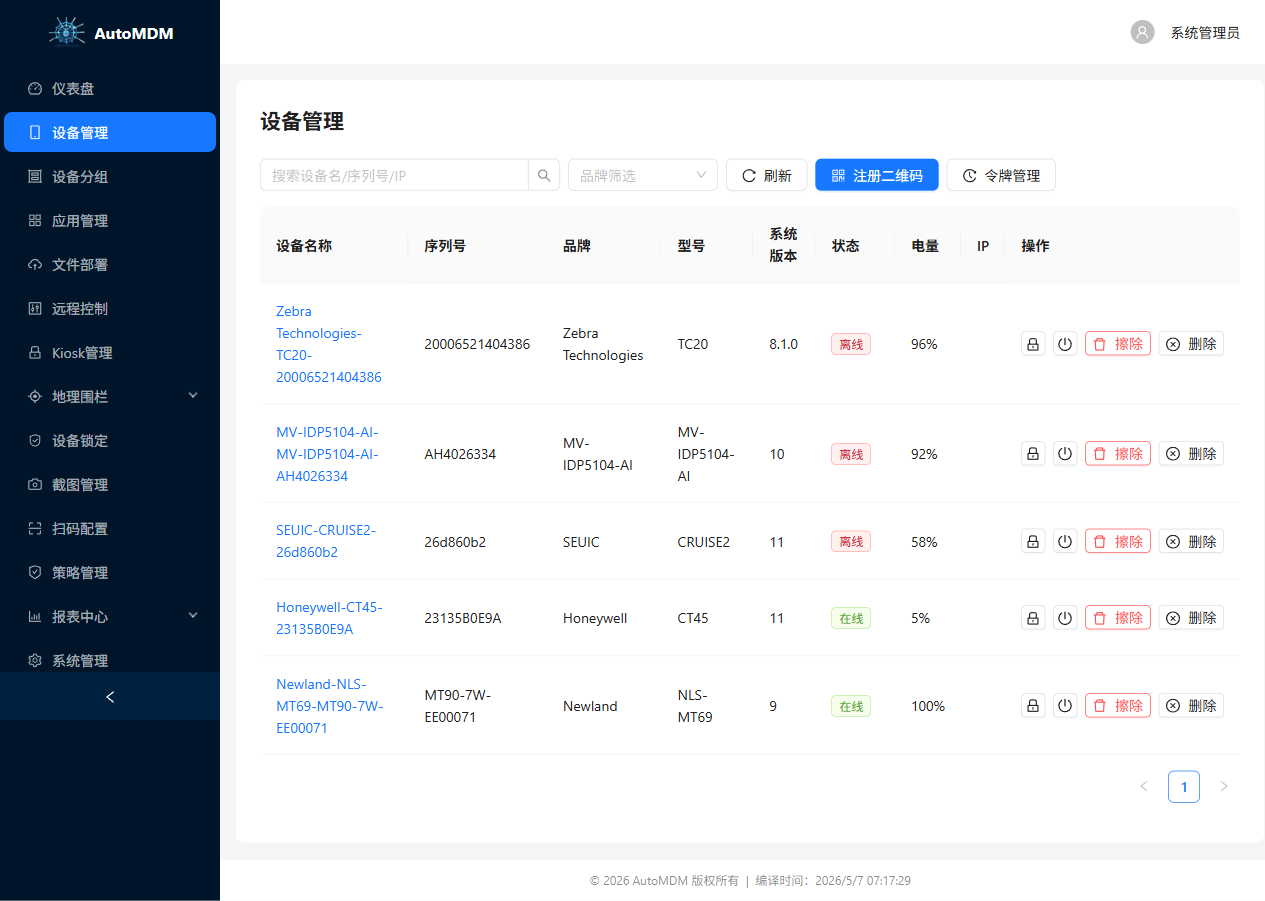This screenshot has height=901, width=1265.
Task: Open 策略管理 menu item
Action: coord(110,572)
